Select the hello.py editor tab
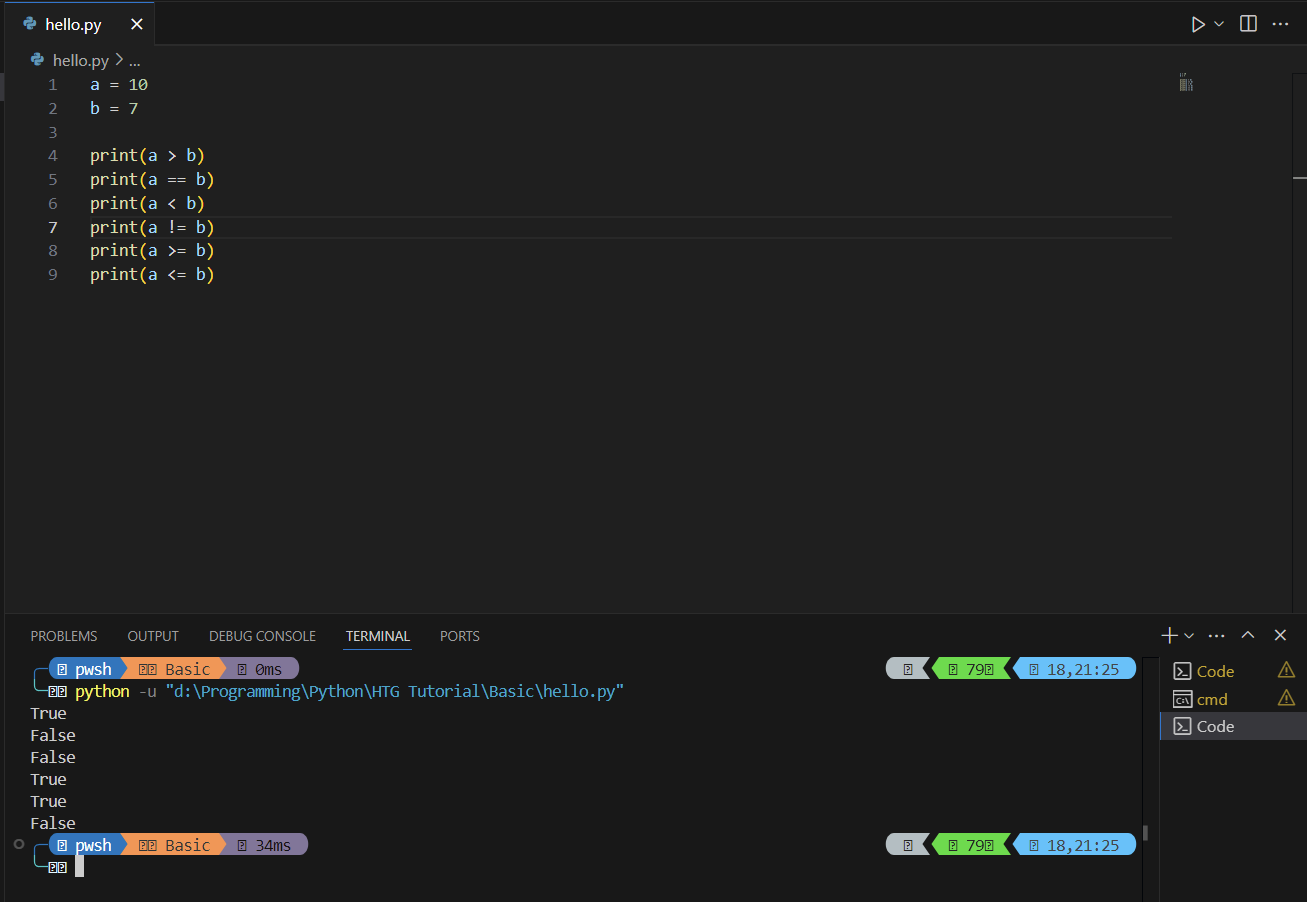 pyautogui.click(x=72, y=24)
